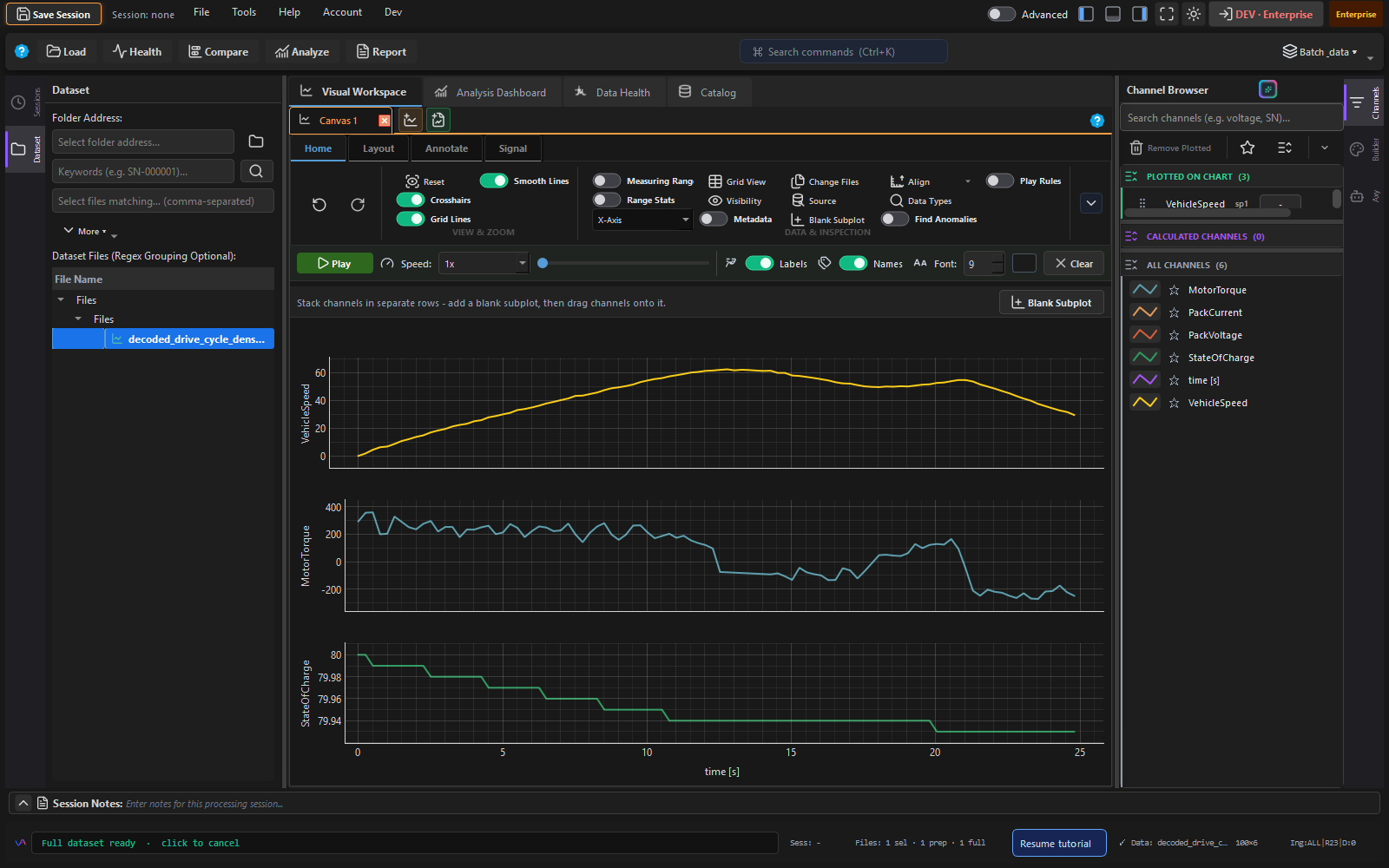Collapse the top-level Files tree node

(61, 299)
